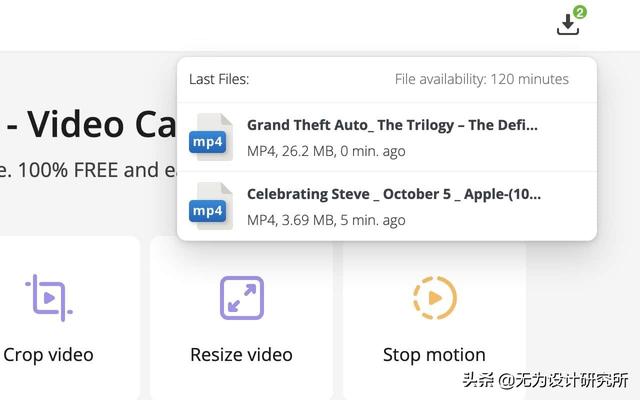Open the downloads tray icon
Viewport: 640px width, 400px height.
[568, 24]
